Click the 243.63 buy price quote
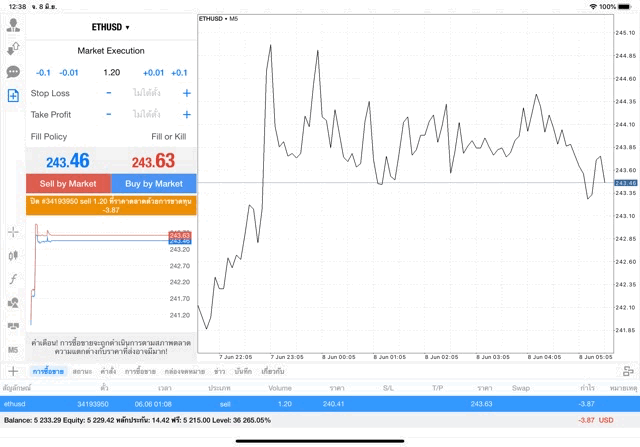Image resolution: width=640 pixels, height=447 pixels. pos(153,161)
